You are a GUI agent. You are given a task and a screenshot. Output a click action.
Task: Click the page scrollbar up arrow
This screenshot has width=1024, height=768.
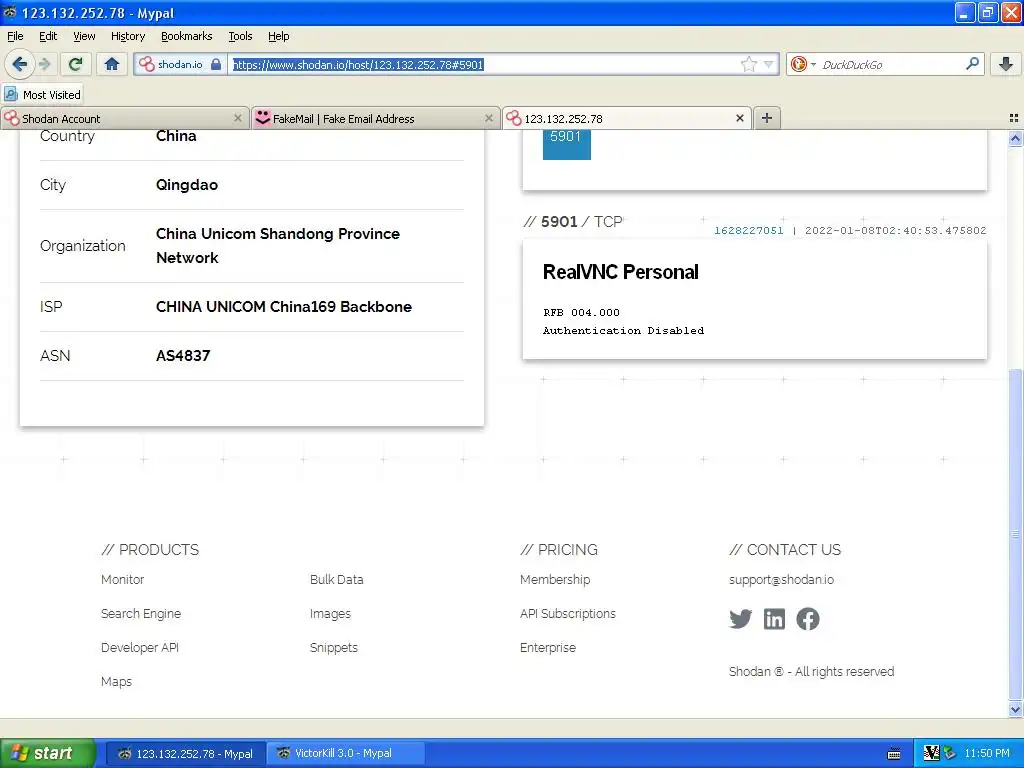click(1015, 138)
